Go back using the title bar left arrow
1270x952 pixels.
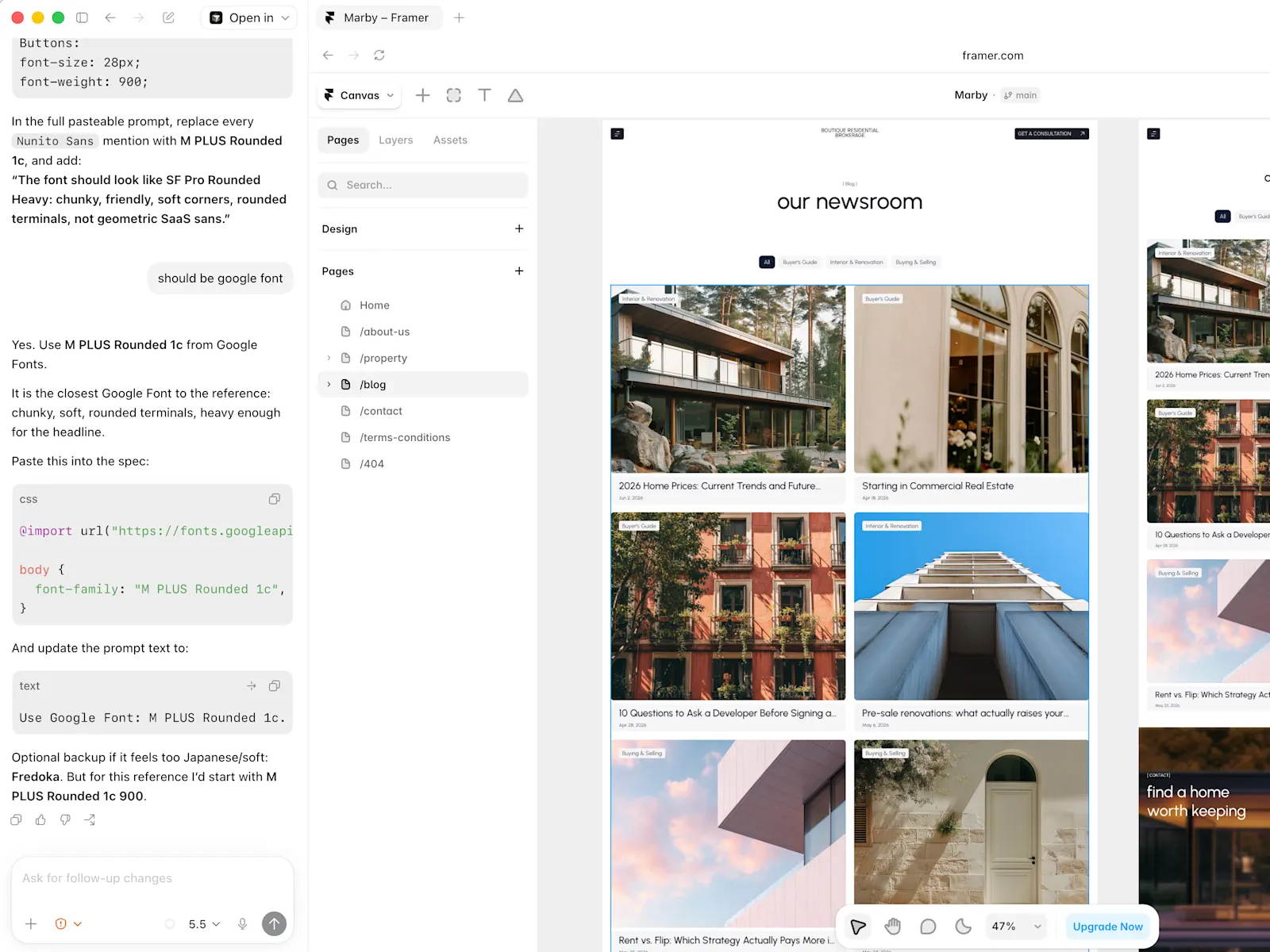110,17
